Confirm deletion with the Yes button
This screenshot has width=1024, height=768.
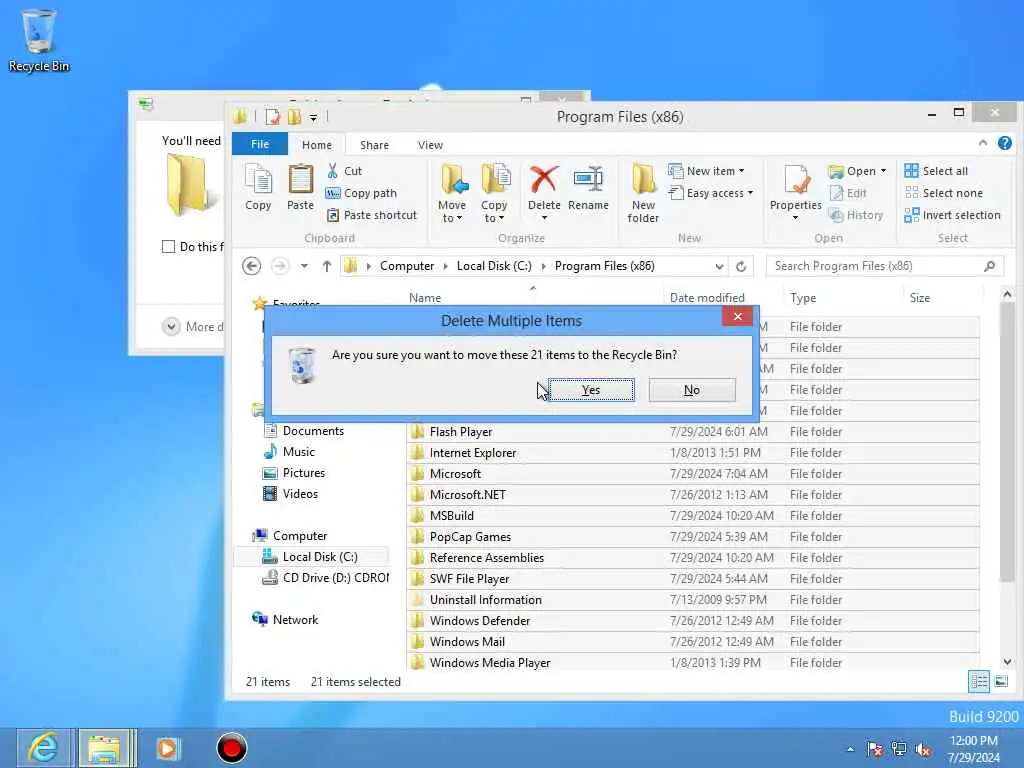pyautogui.click(x=591, y=390)
